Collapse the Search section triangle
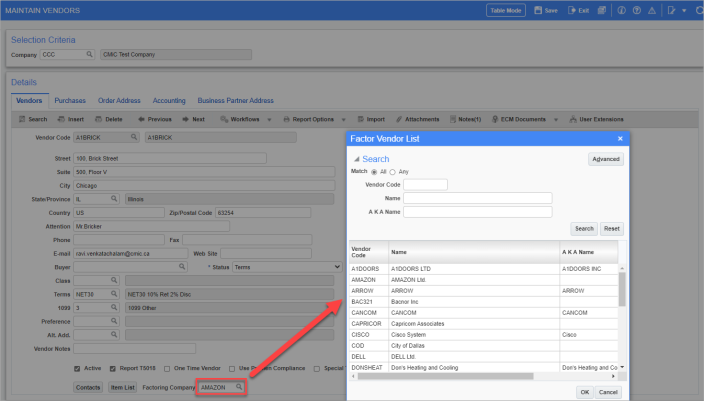This screenshot has height=401, width=704. click(356, 159)
